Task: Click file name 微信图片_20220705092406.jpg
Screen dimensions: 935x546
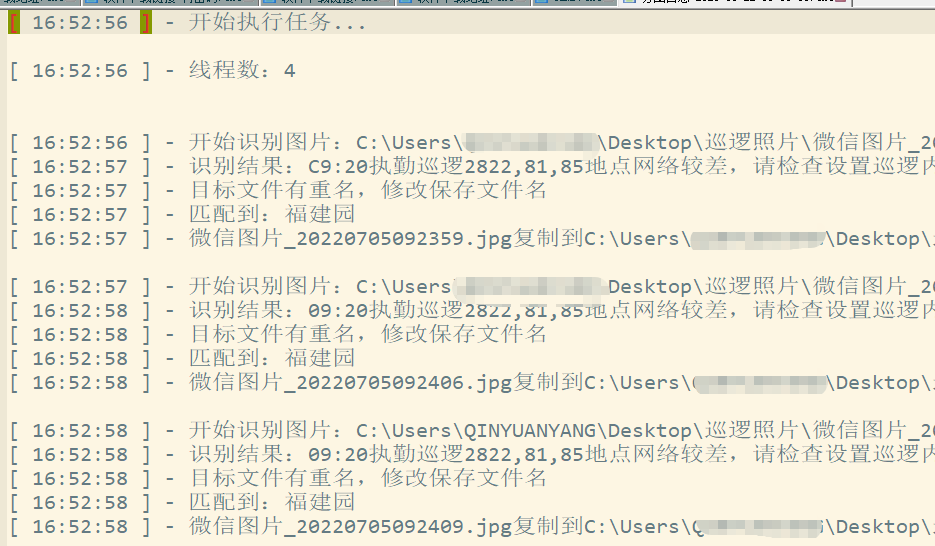Action: click(x=351, y=383)
